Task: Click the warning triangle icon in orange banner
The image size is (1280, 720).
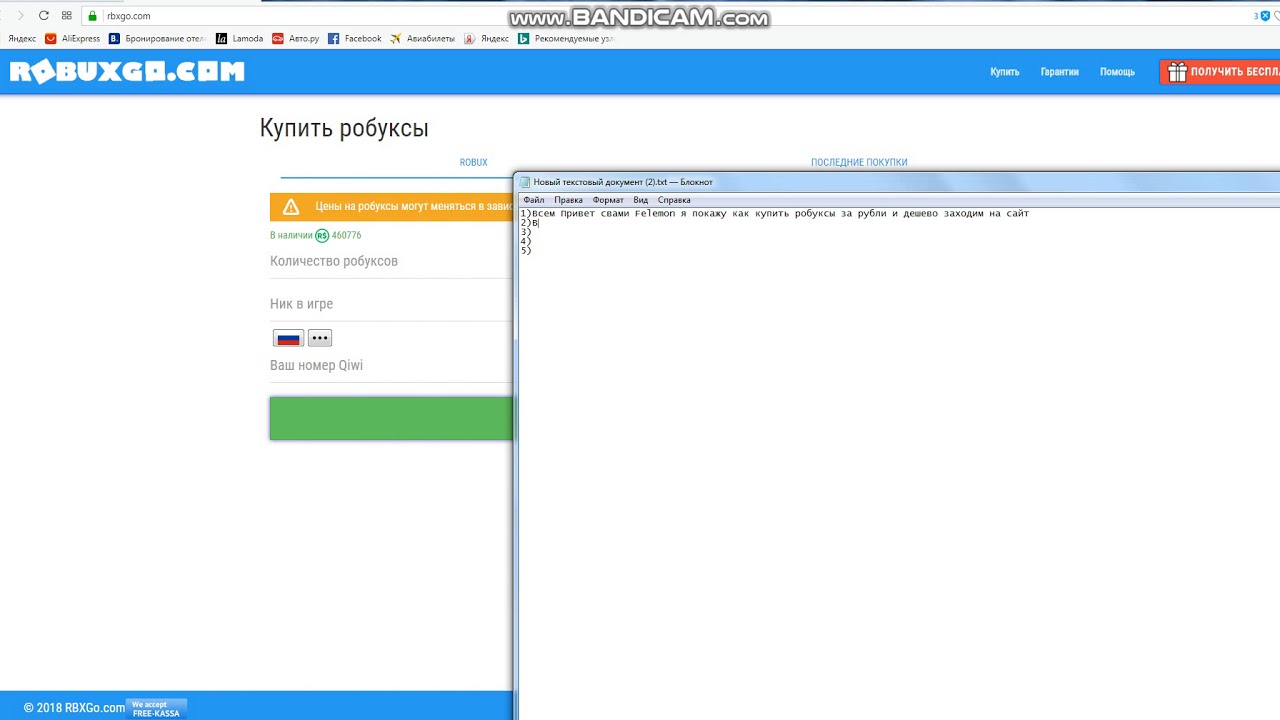Action: click(x=291, y=207)
